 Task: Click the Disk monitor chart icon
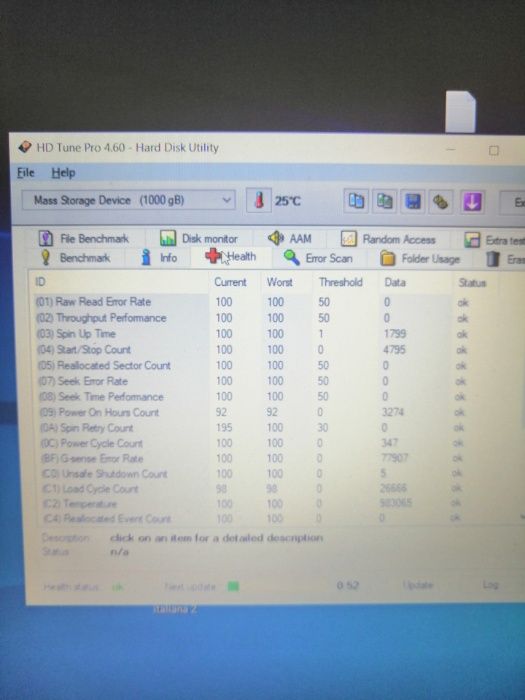point(168,238)
